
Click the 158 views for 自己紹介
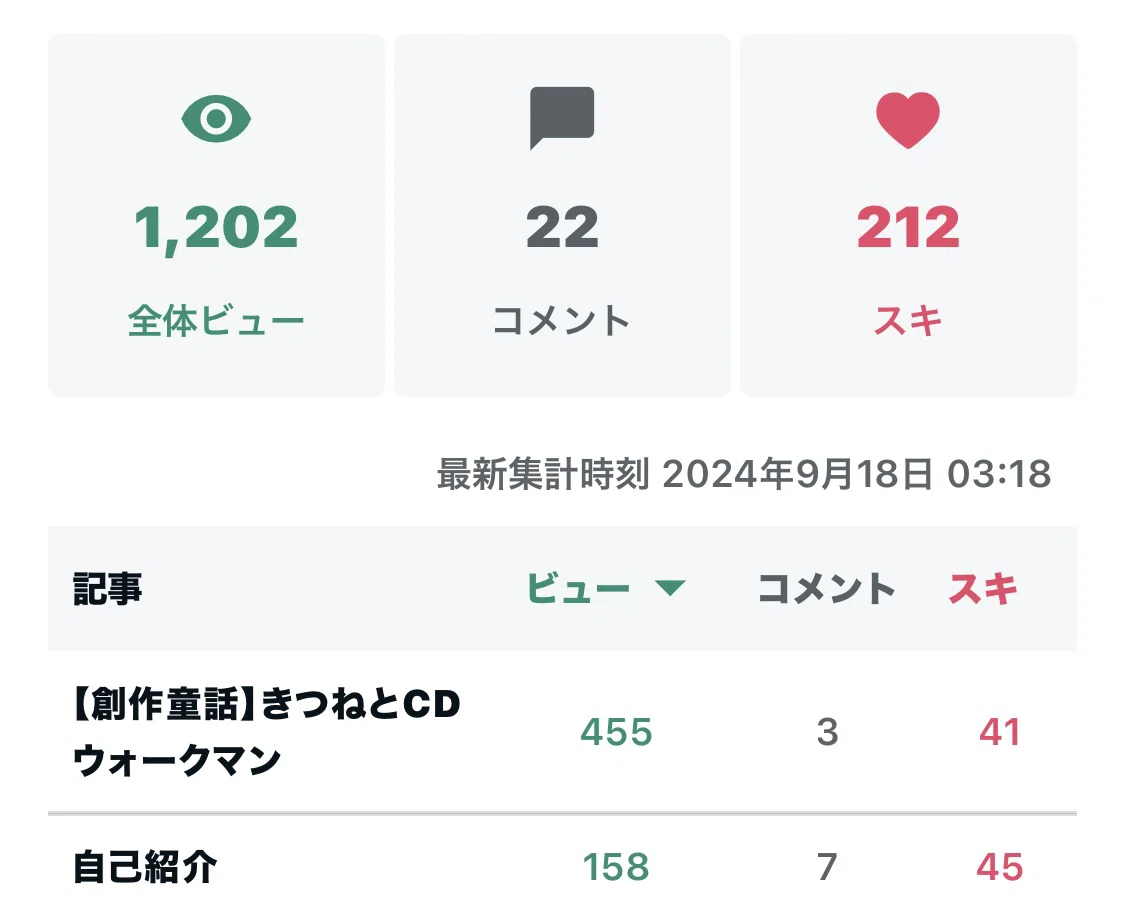616,867
